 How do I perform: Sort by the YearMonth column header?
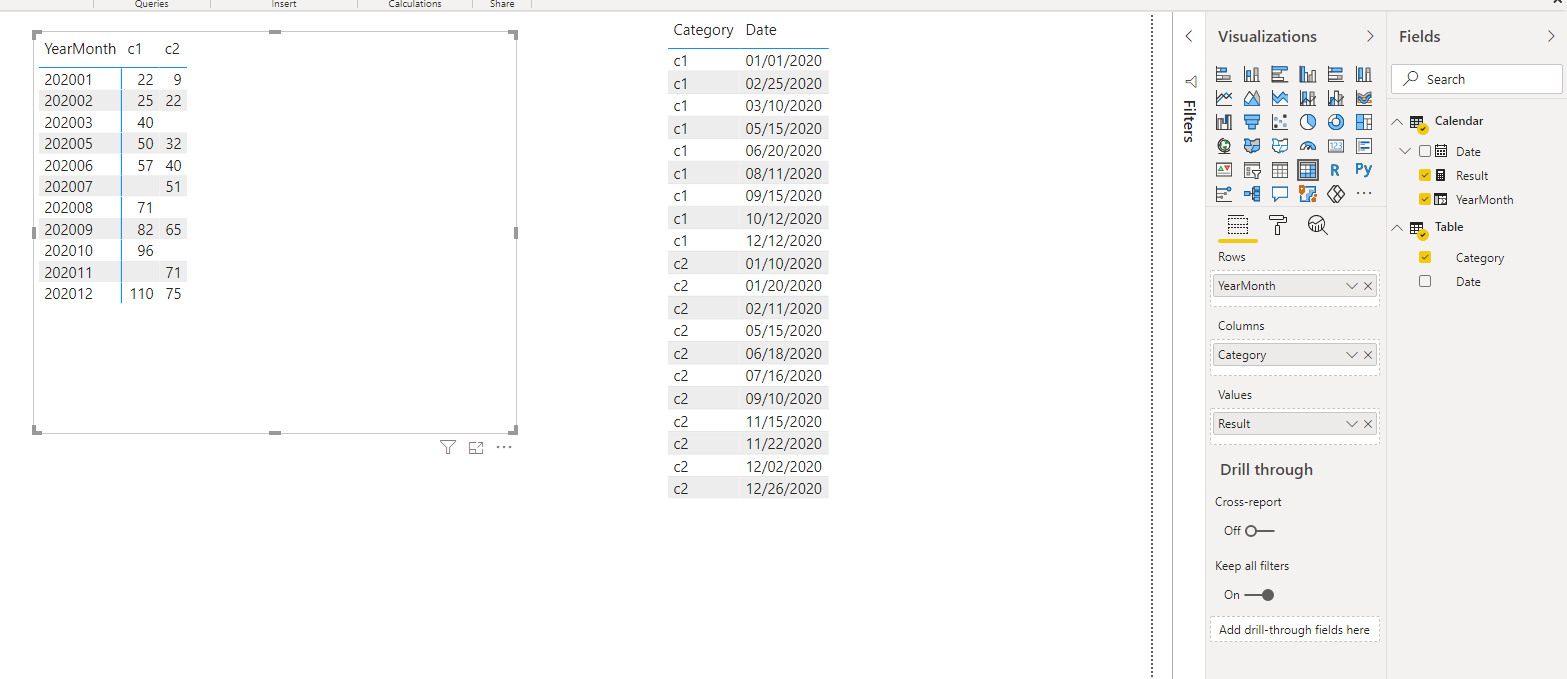(80, 49)
